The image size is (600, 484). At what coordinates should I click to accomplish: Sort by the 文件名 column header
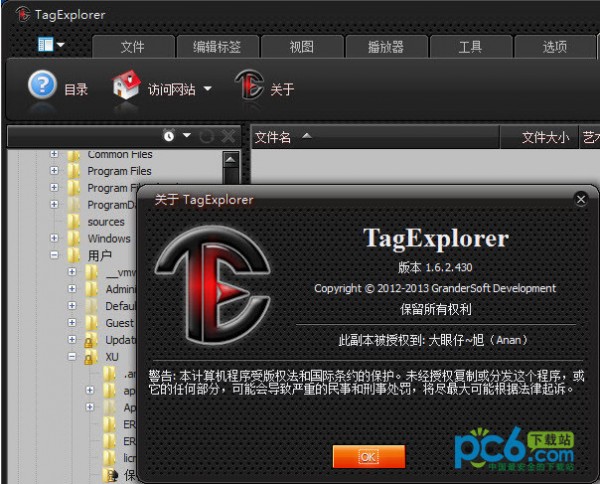pyautogui.click(x=375, y=137)
